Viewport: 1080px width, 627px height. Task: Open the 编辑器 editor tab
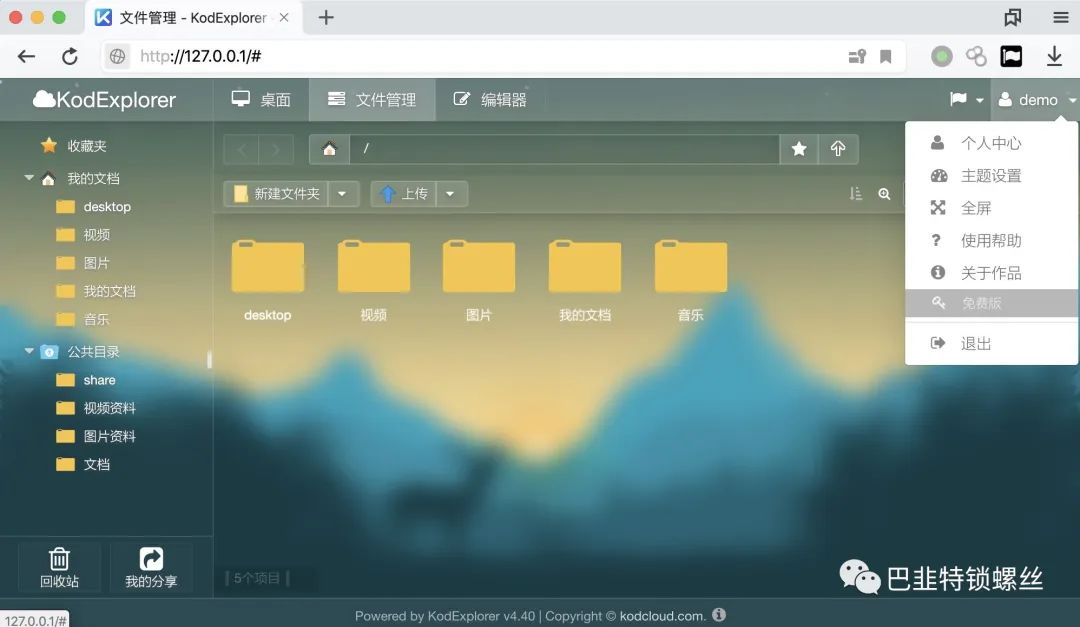tap(490, 100)
